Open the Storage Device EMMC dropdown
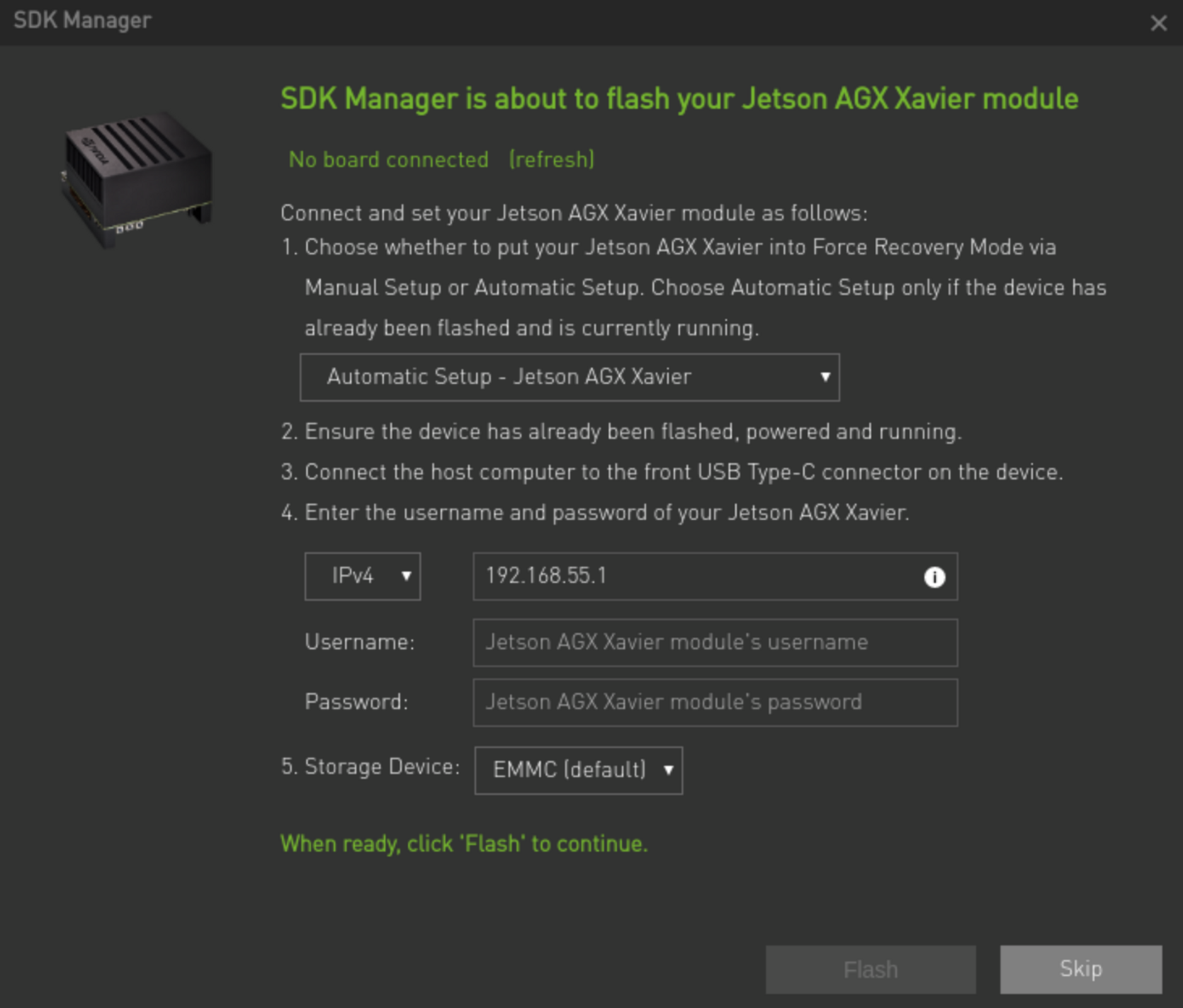The width and height of the screenshot is (1183, 1008). tap(579, 770)
